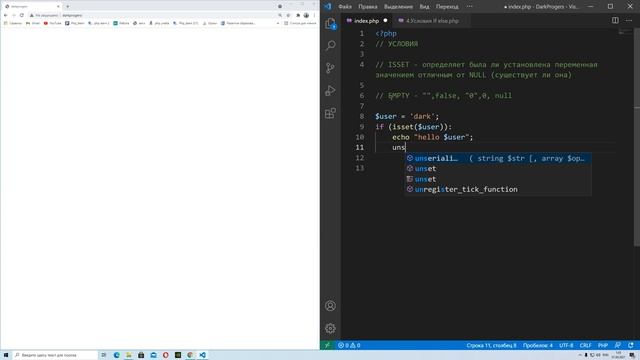
Task: Open the Explorer view in VS Code
Action: click(x=330, y=24)
